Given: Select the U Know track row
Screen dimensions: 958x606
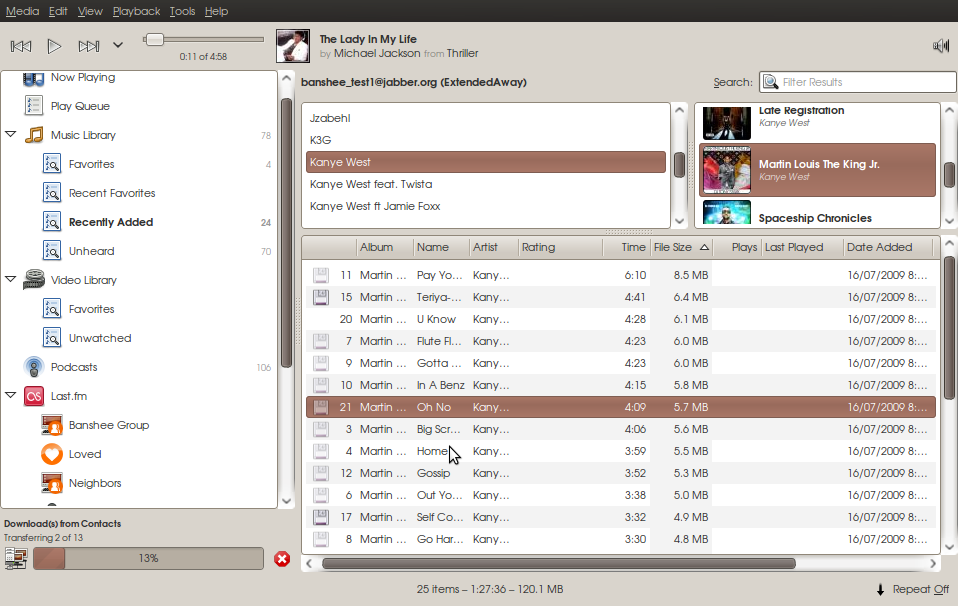Looking at the screenshot, I should pos(621,319).
